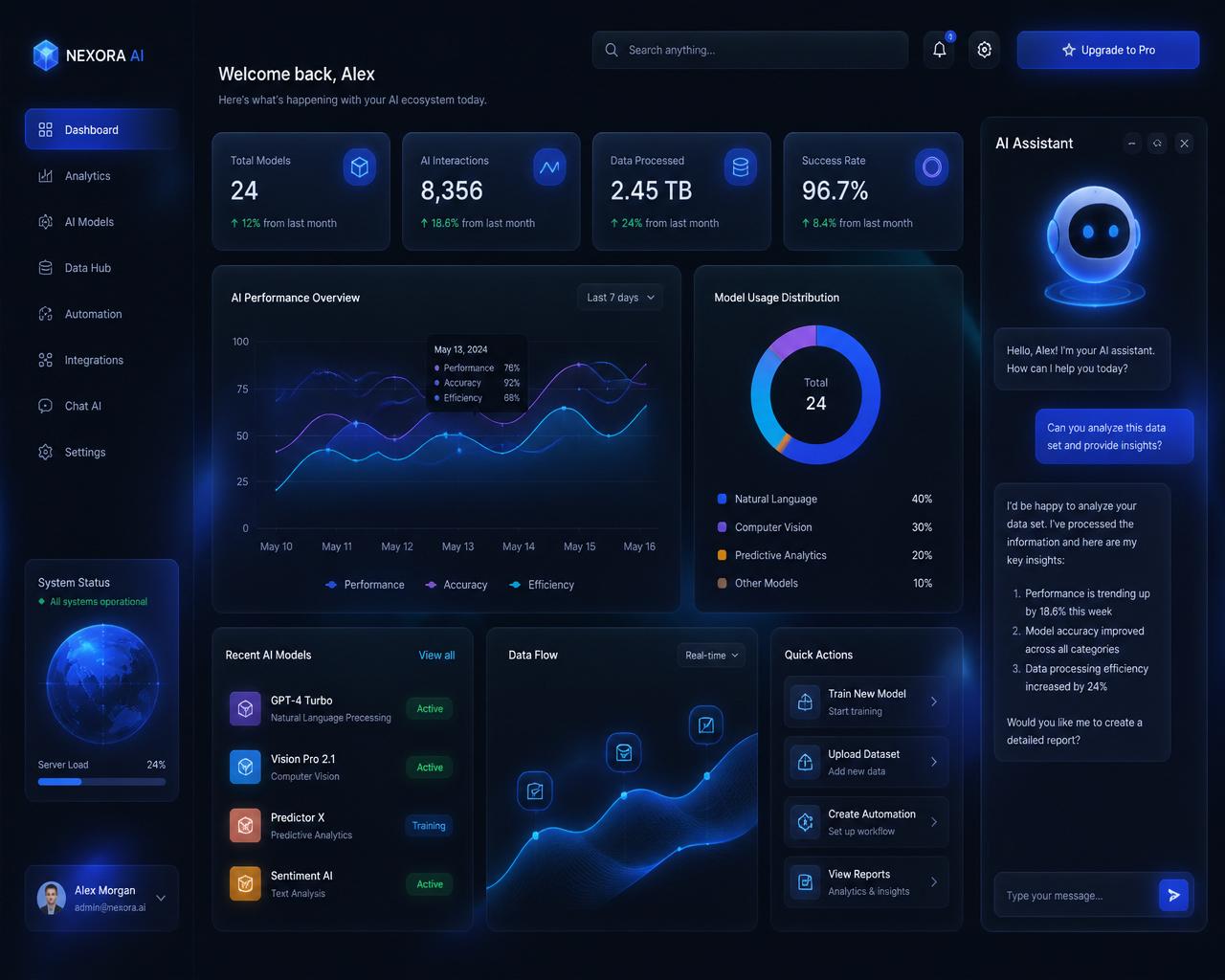Click Sentiment AI Active status badge

pos(430,883)
